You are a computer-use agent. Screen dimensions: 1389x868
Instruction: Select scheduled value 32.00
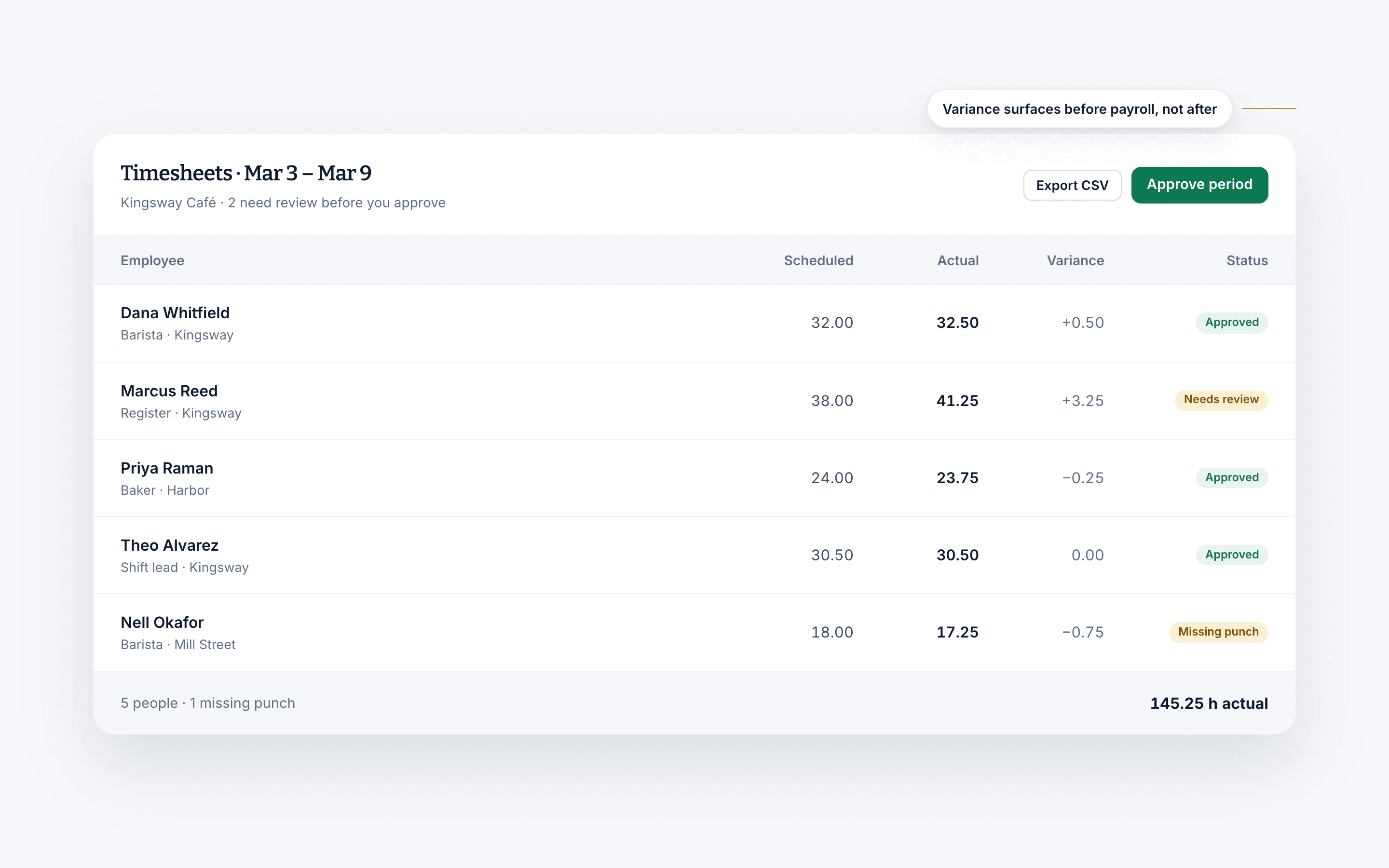pyautogui.click(x=832, y=323)
